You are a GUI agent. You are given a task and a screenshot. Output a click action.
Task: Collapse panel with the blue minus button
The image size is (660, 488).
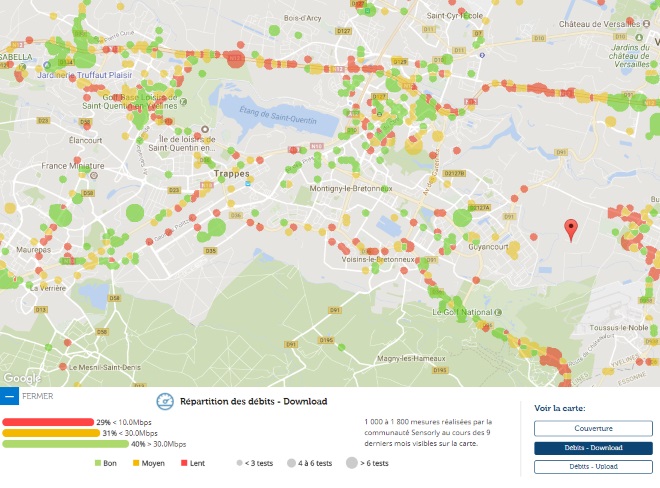(9, 396)
